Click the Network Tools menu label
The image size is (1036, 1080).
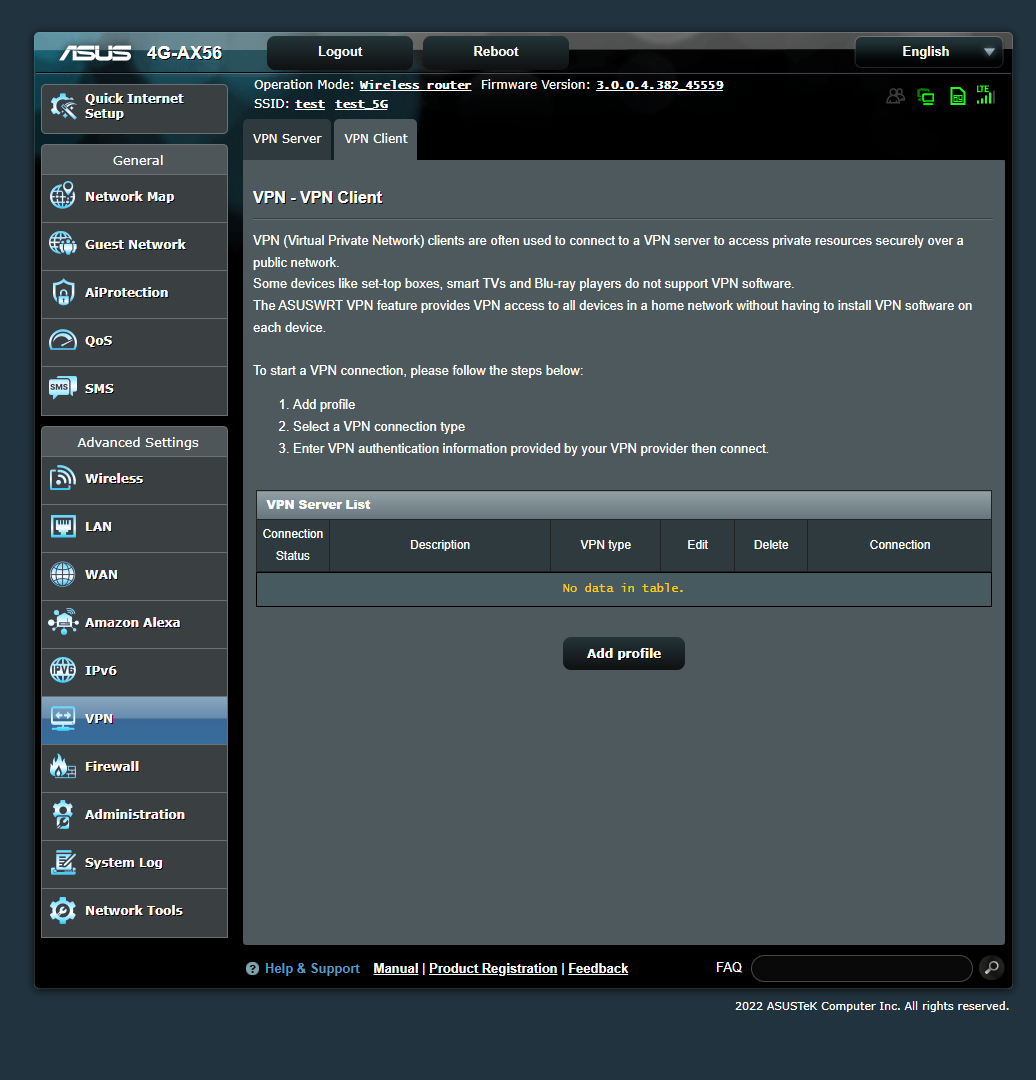pos(134,911)
